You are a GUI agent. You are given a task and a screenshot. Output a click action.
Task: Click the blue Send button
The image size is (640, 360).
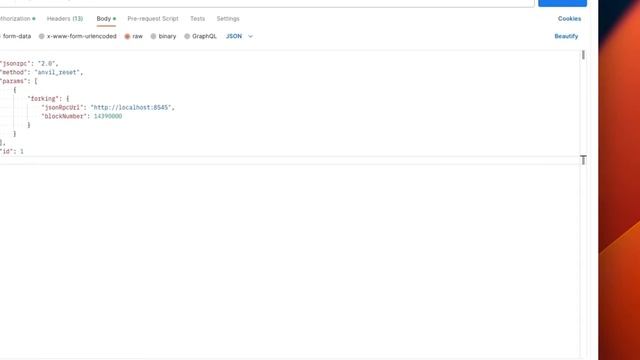562,3
